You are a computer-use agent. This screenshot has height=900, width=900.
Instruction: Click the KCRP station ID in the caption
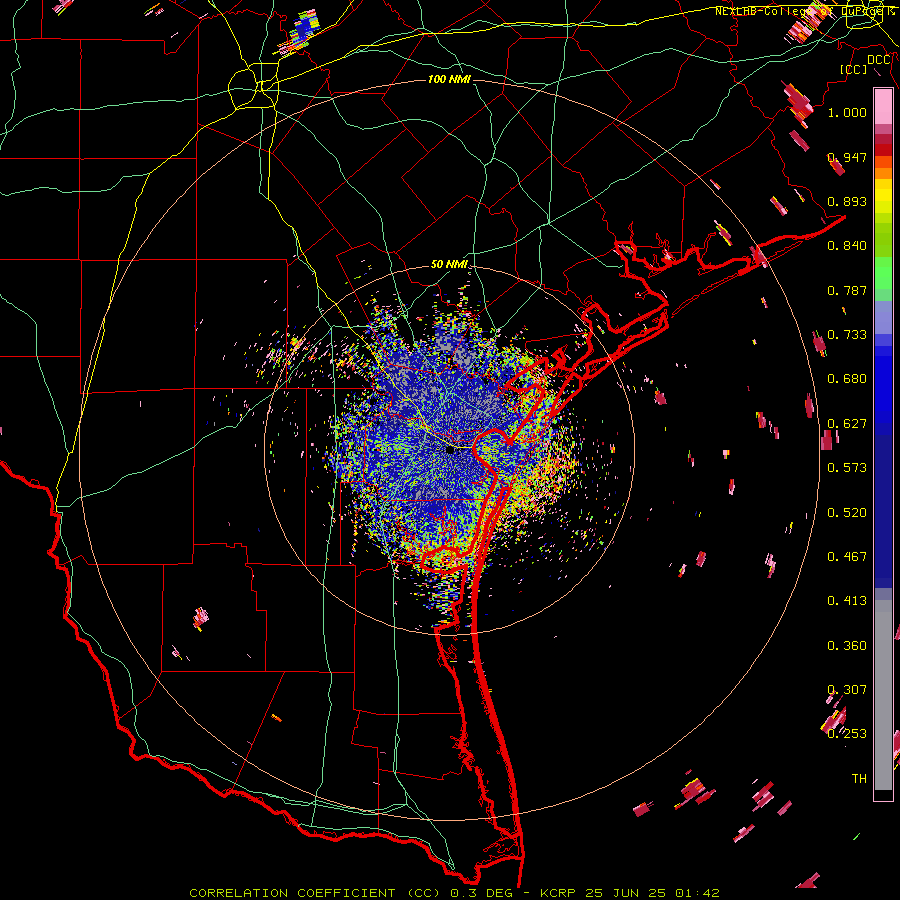[557, 893]
